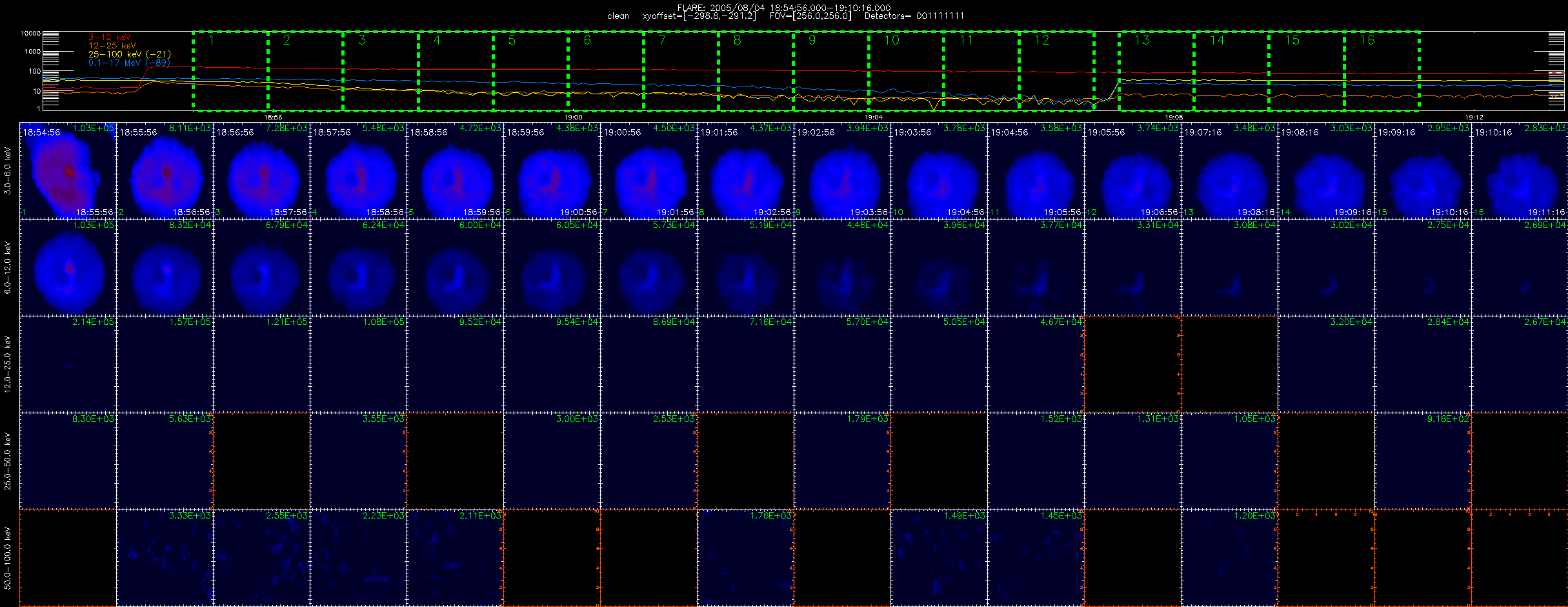
Task: Select interval 1 in the light curve plot
Action: [x=230, y=70]
